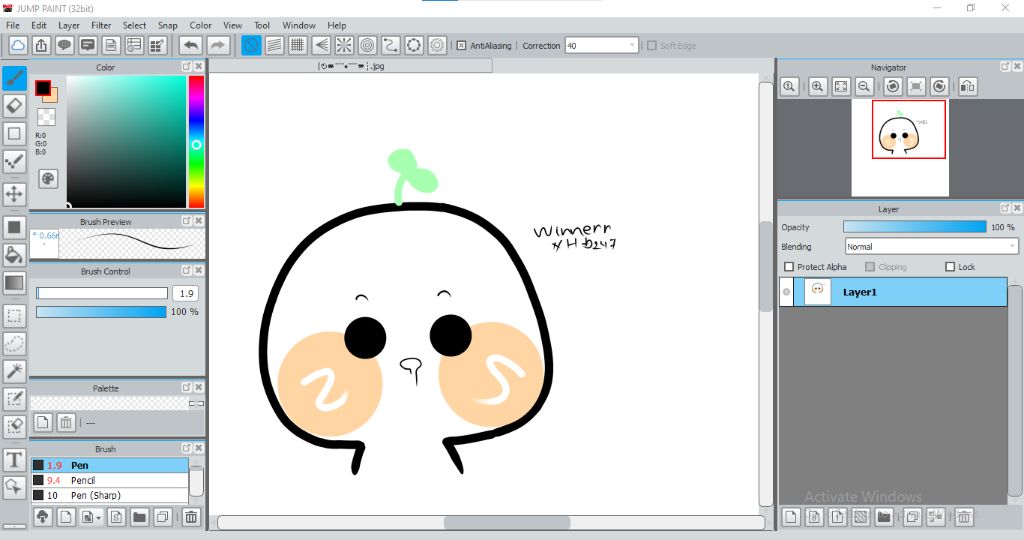
Task: Choose the rectangular Select tool
Action: tap(14, 316)
